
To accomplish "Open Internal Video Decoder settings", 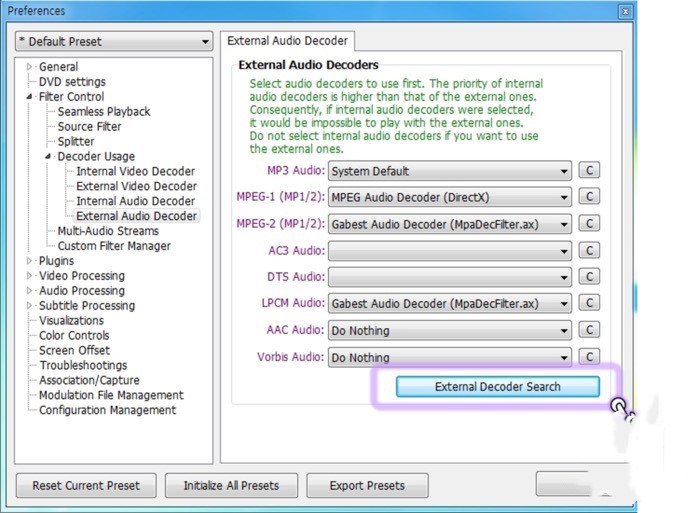I will click(135, 171).
